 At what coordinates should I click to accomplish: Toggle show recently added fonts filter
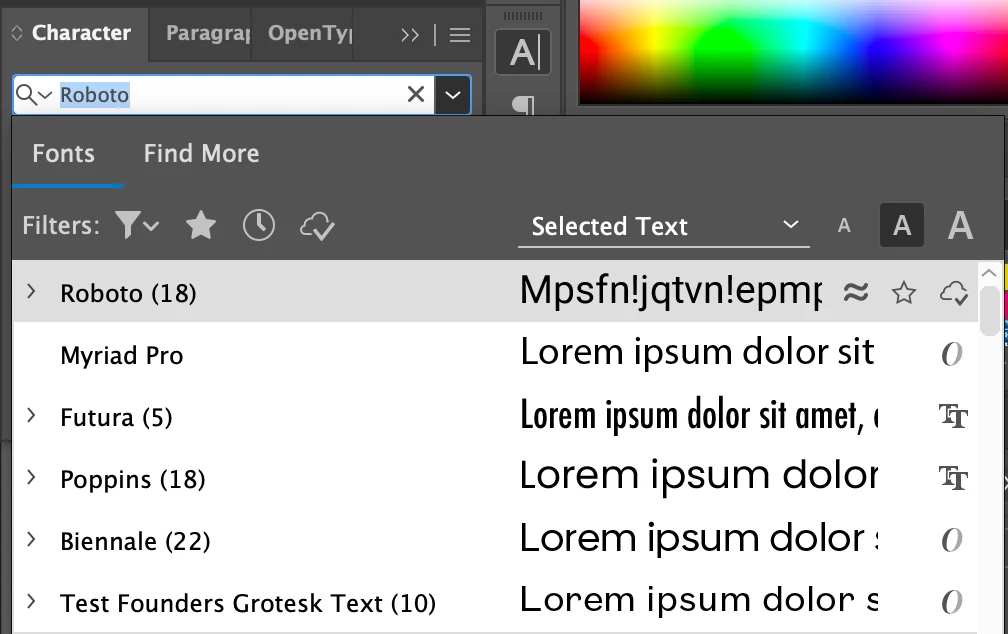tap(259, 226)
